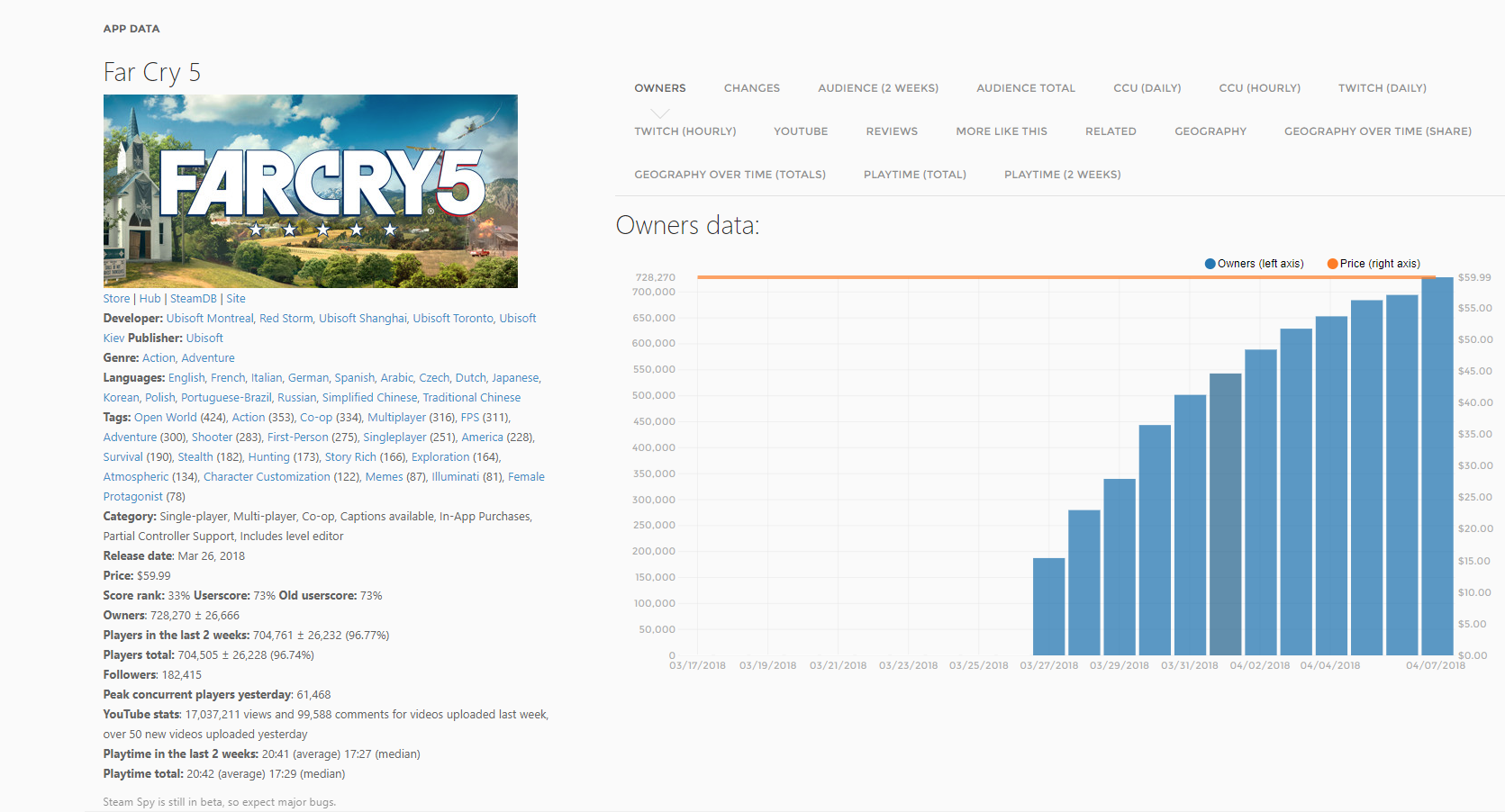Viewport: 1505px width, 812px height.
Task: Toggle the Price series in the chart legend
Action: pyautogui.click(x=1374, y=264)
